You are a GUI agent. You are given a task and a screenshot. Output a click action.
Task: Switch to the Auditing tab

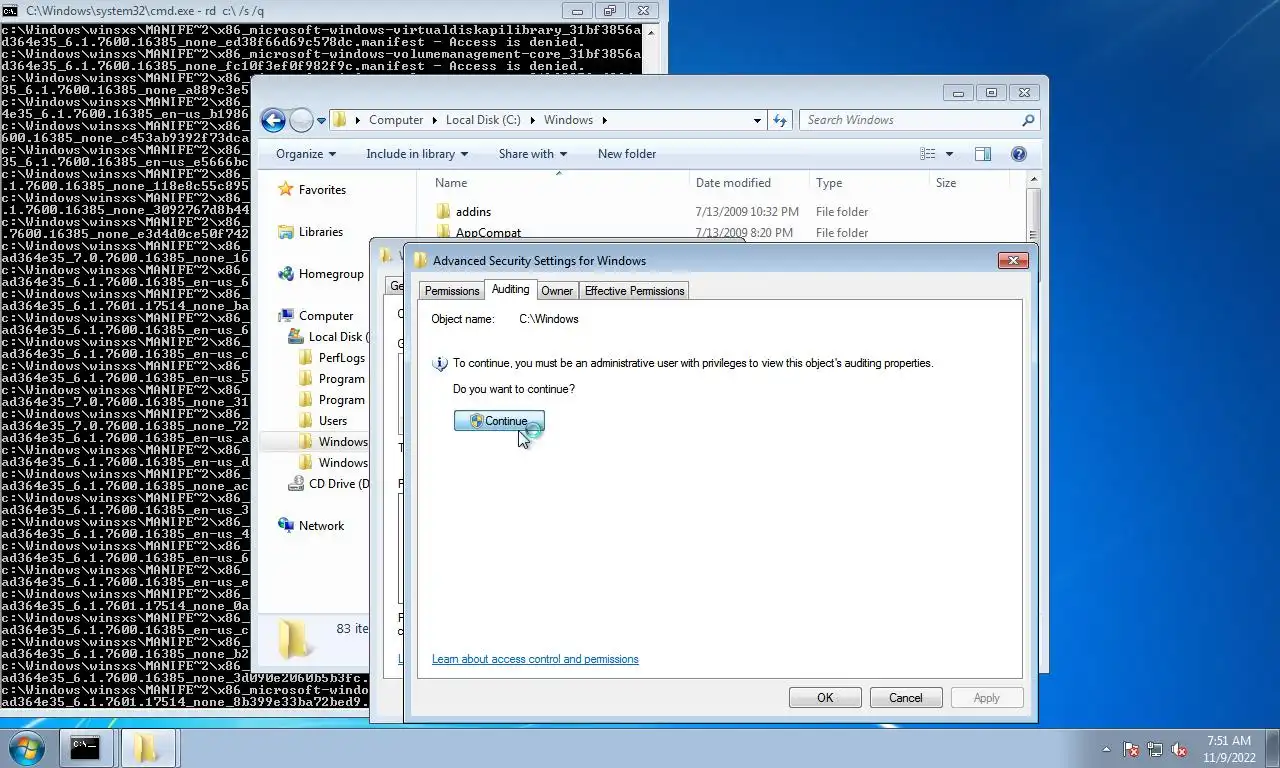[510, 289]
